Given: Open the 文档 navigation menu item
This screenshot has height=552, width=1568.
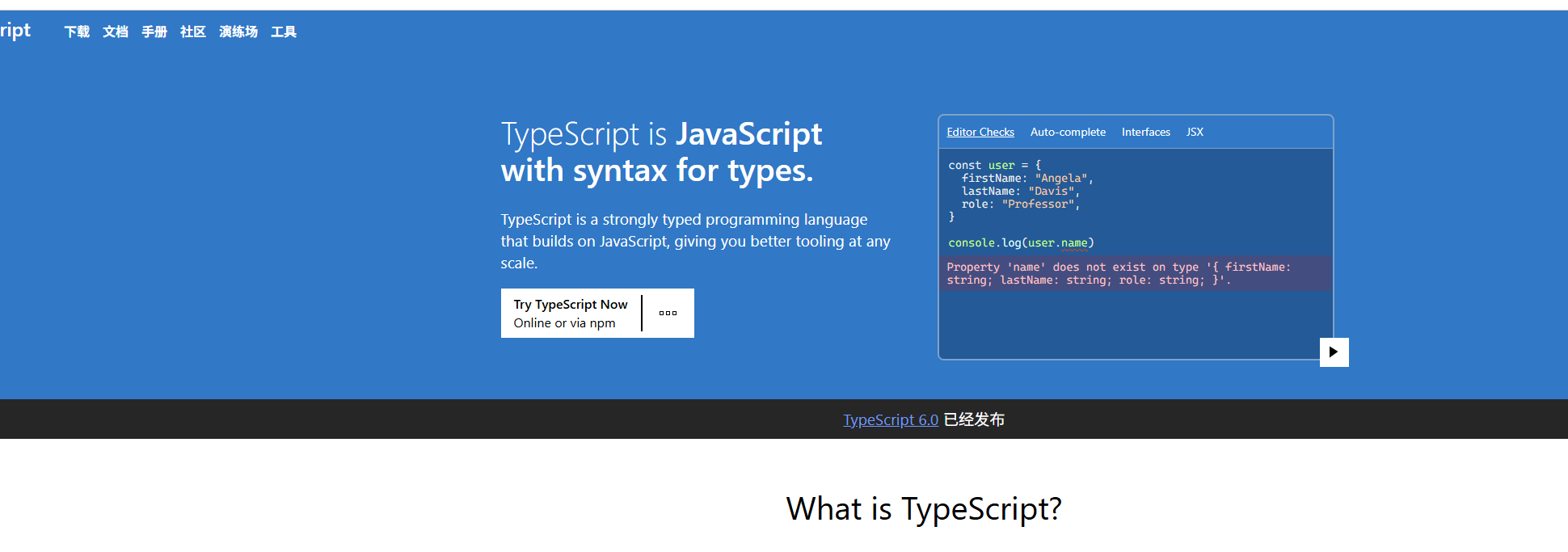Looking at the screenshot, I should 116,32.
